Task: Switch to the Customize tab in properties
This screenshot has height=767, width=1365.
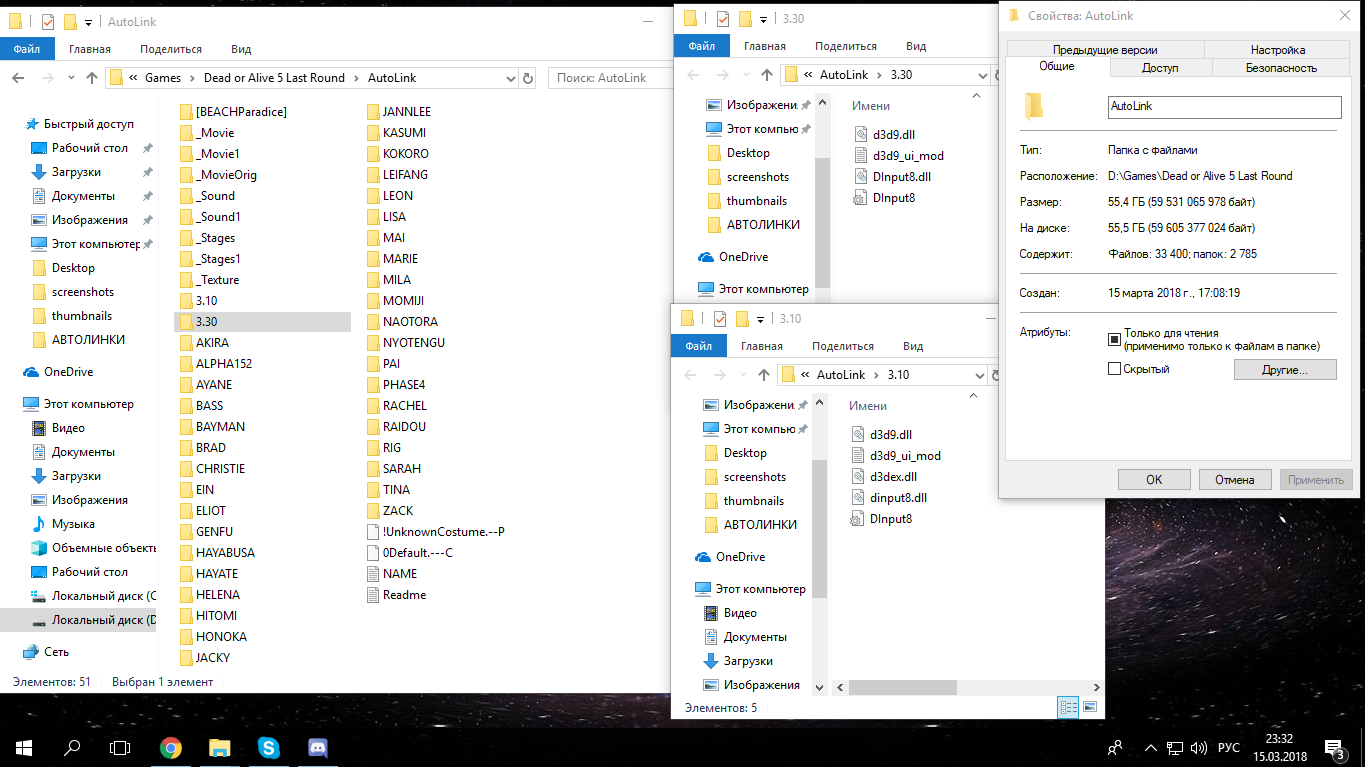Action: click(1277, 50)
